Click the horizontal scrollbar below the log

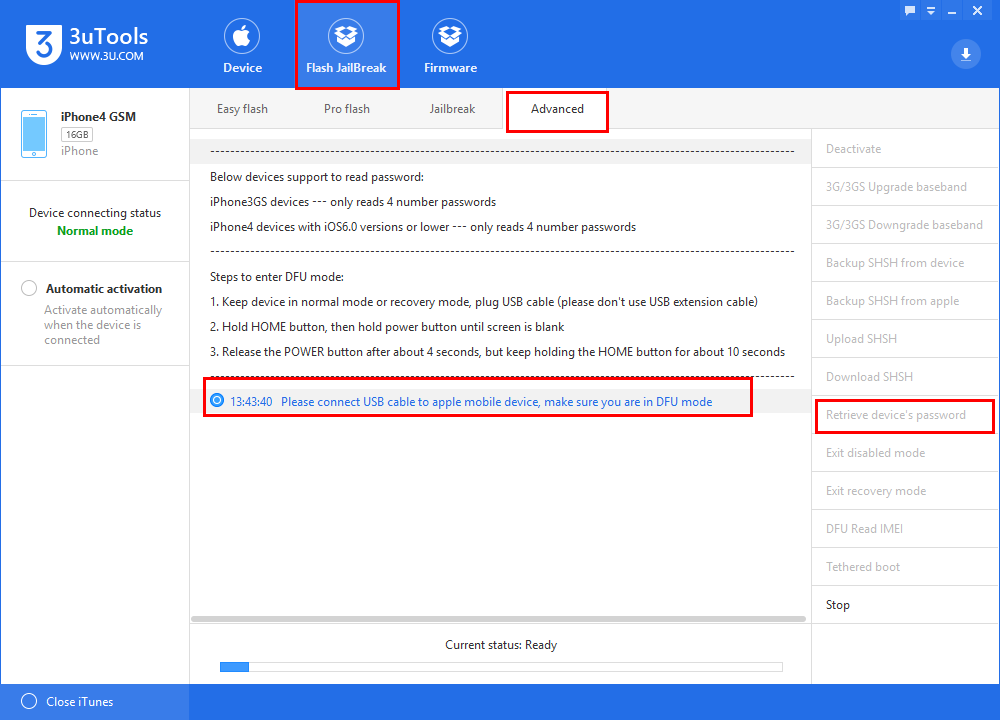497,619
